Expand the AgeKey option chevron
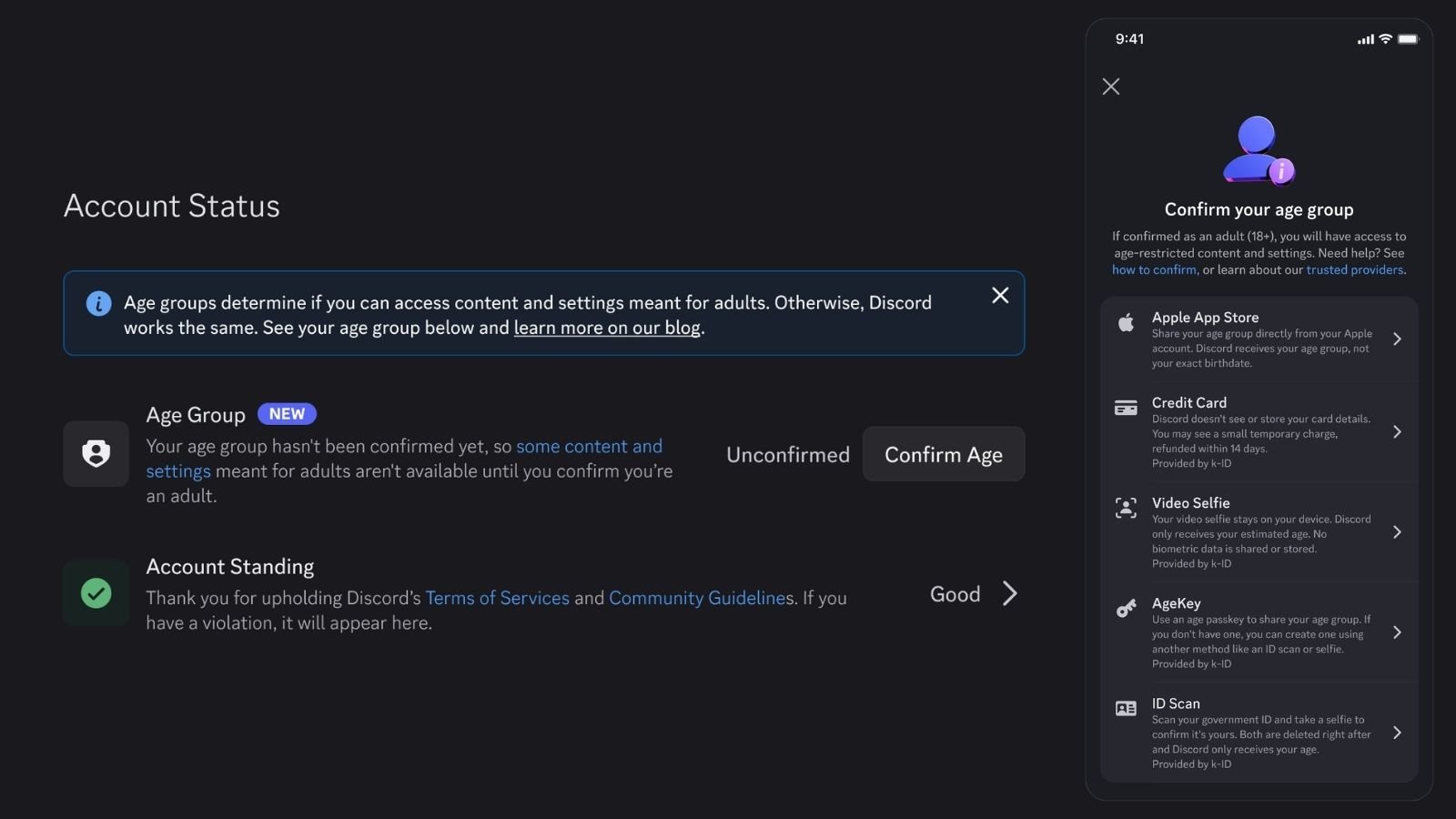The width and height of the screenshot is (1456, 819). tap(1397, 632)
